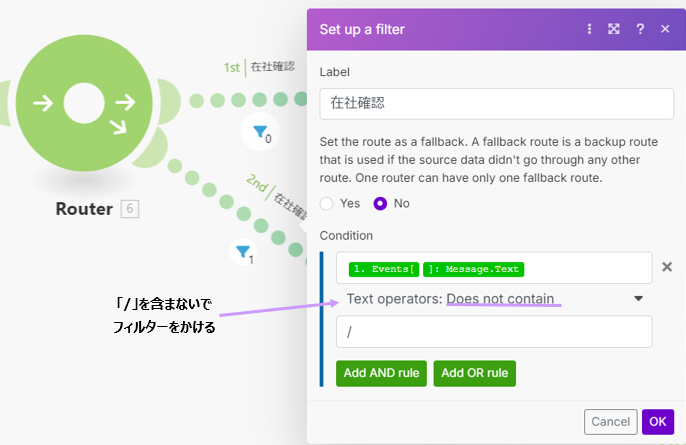Open the second route filter icon
Image resolution: width=686 pixels, height=445 pixels.
(x=243, y=252)
